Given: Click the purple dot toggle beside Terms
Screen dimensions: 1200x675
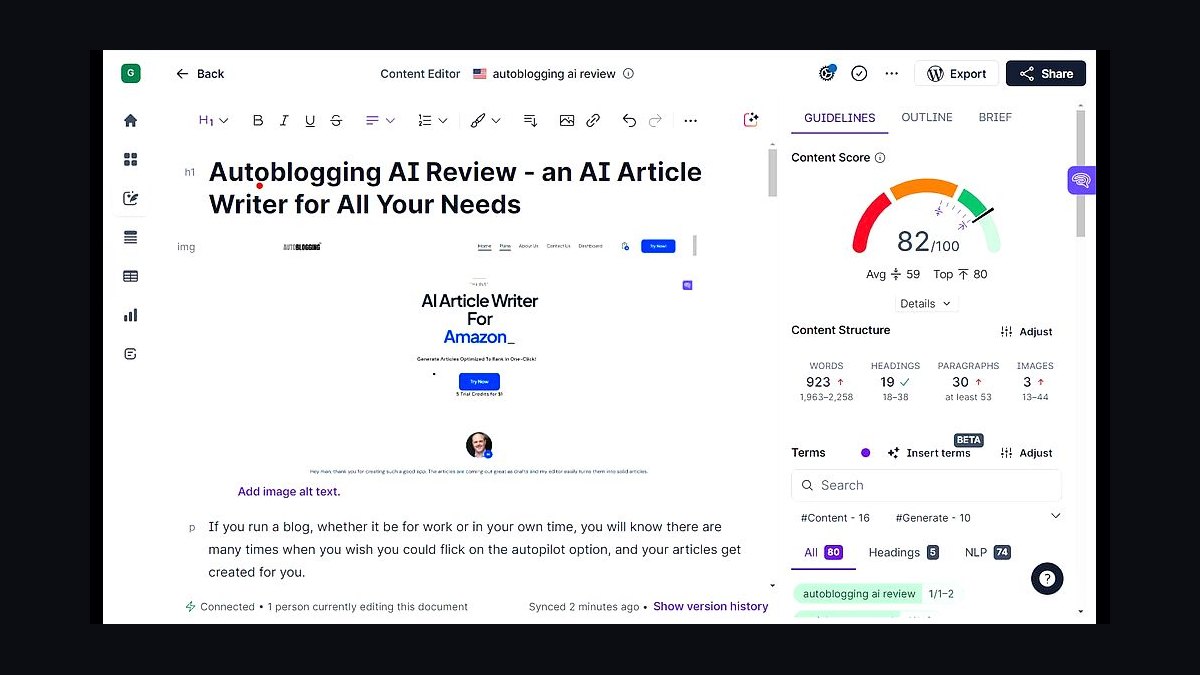Looking at the screenshot, I should [865, 453].
